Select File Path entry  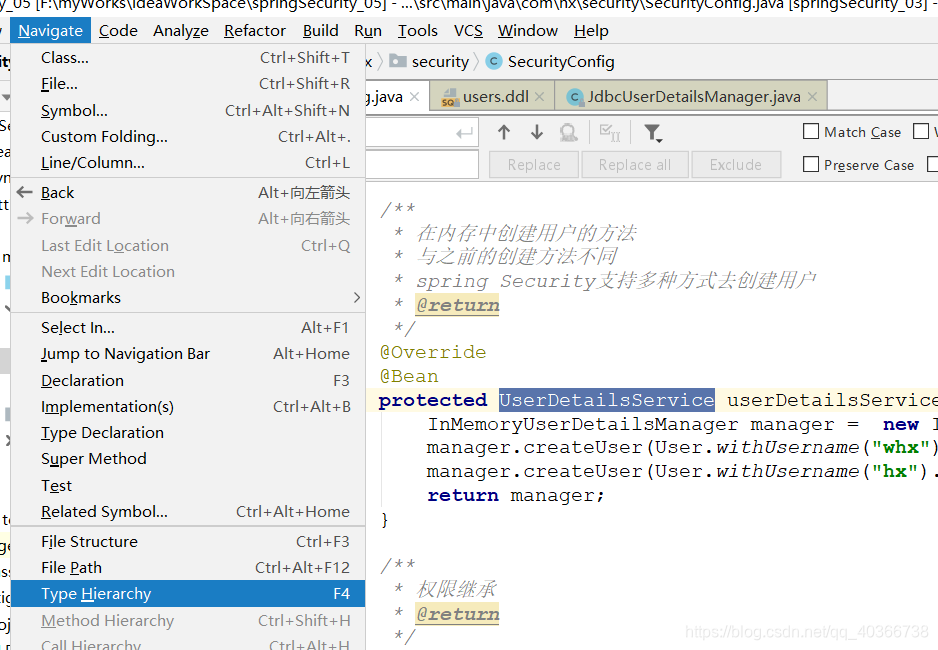tap(188, 567)
